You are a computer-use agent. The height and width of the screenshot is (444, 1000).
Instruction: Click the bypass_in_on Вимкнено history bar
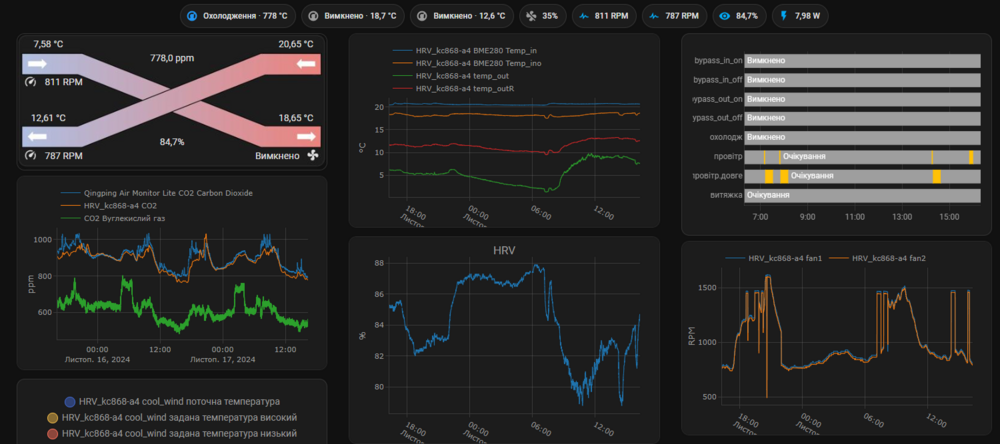[x=862, y=61]
